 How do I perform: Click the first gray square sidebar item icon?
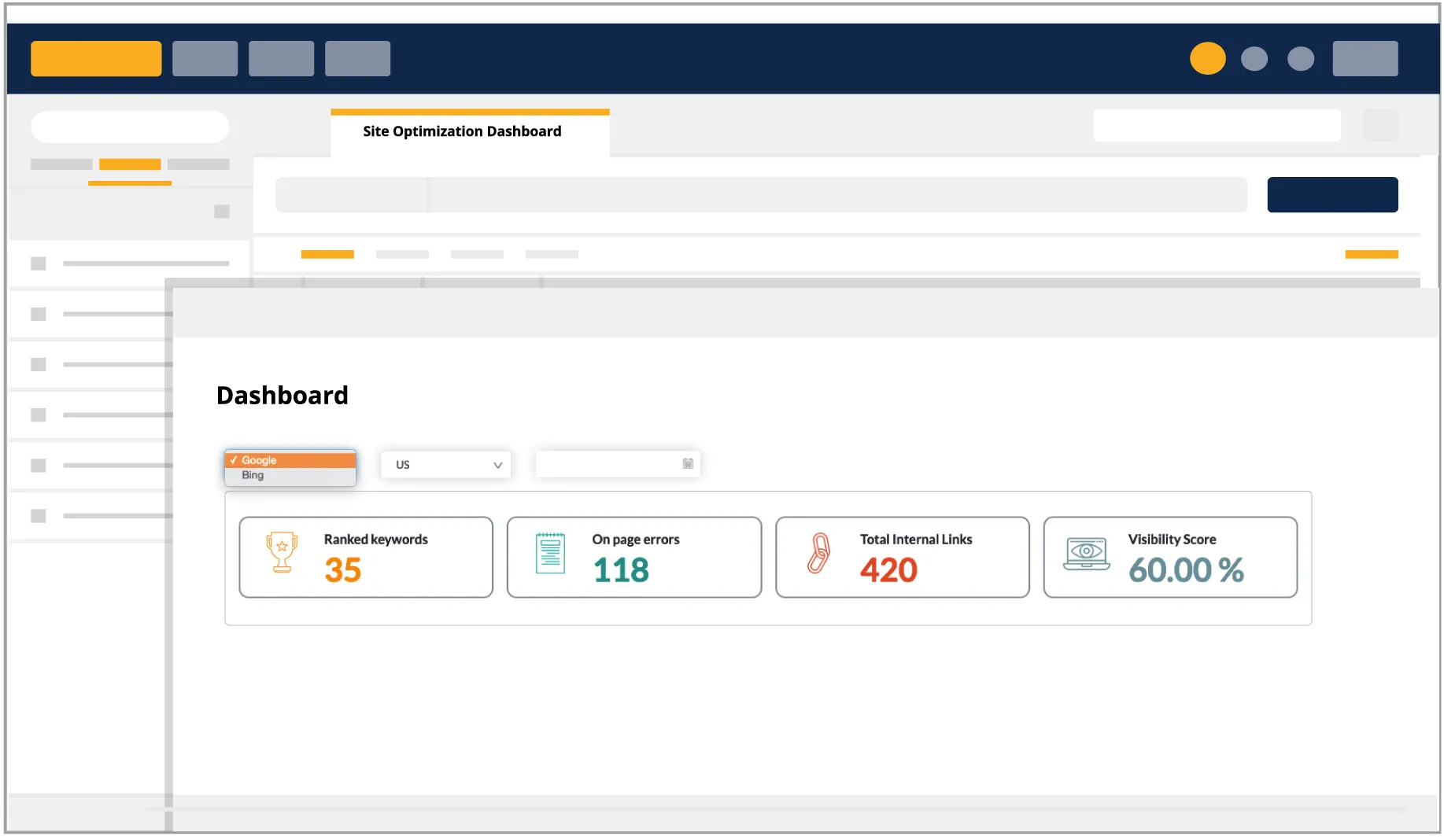point(38,263)
